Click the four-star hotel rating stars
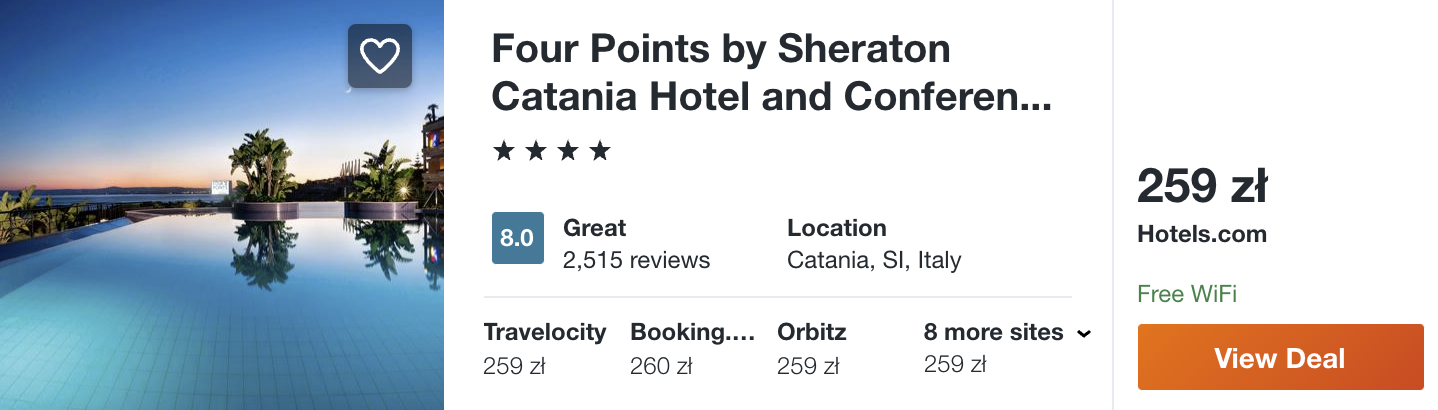 (551, 151)
